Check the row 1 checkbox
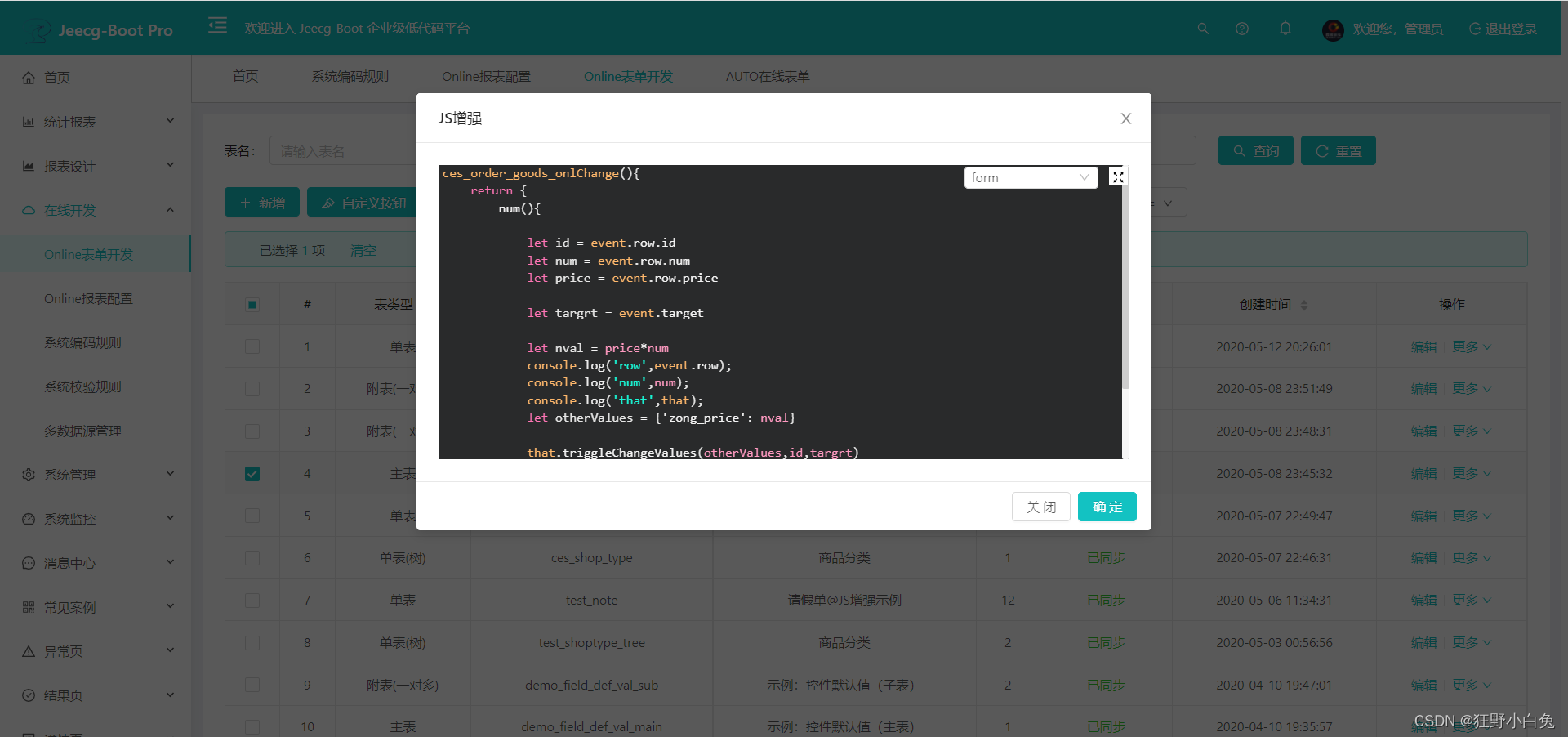Screen dimensions: 1568x737 tap(252, 346)
